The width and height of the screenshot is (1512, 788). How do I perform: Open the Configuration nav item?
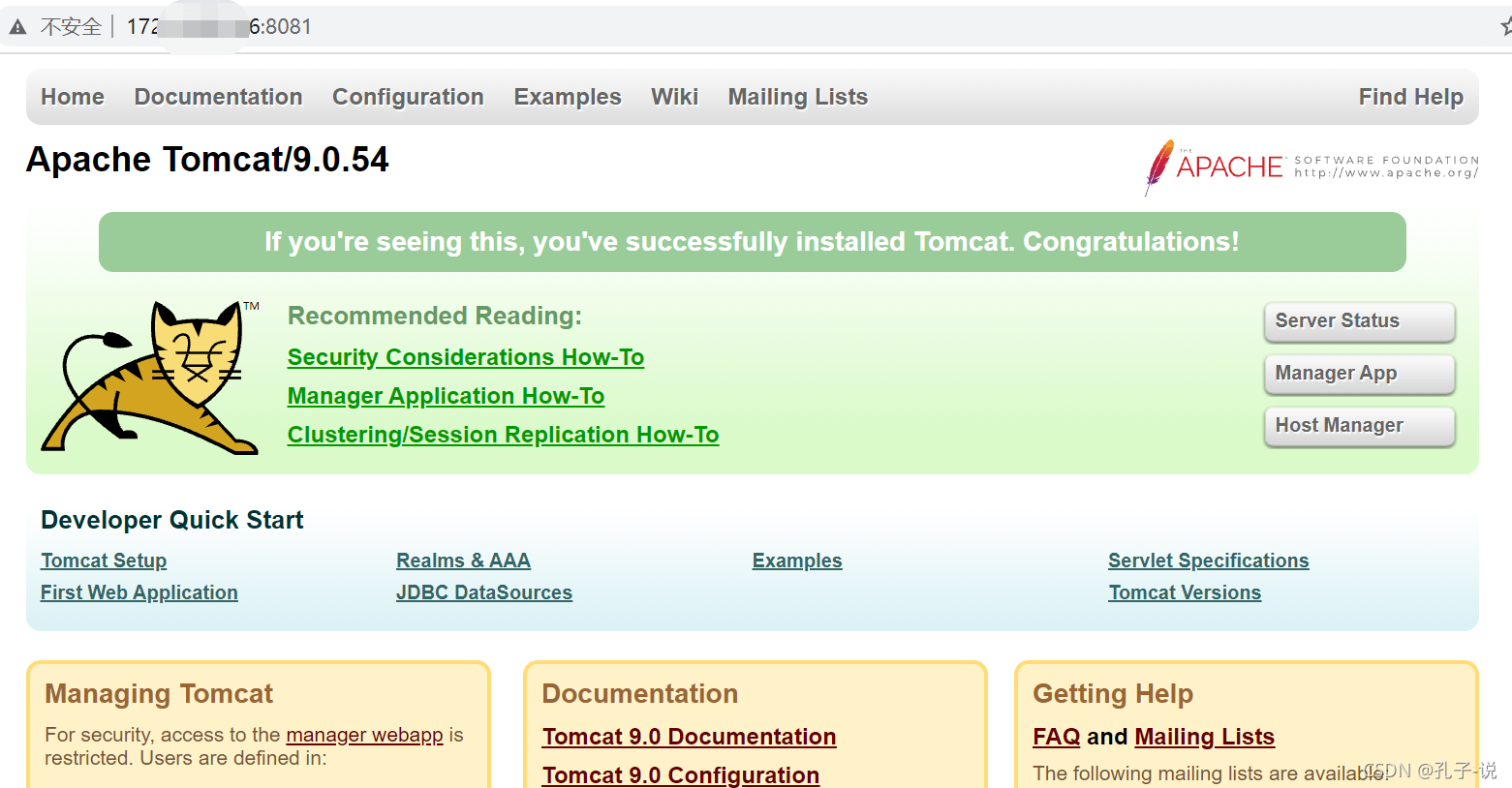(408, 97)
